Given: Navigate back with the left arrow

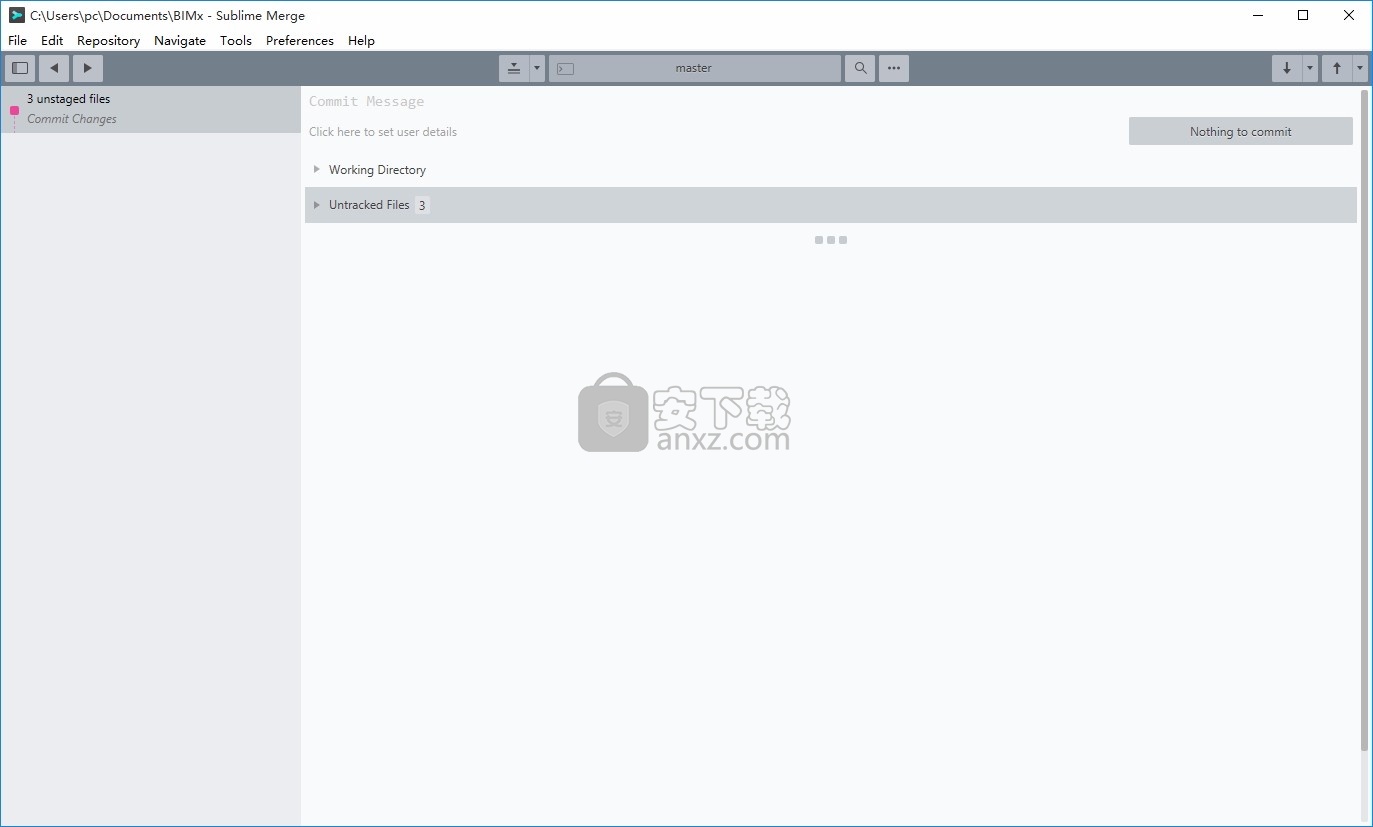Looking at the screenshot, I should 54,68.
